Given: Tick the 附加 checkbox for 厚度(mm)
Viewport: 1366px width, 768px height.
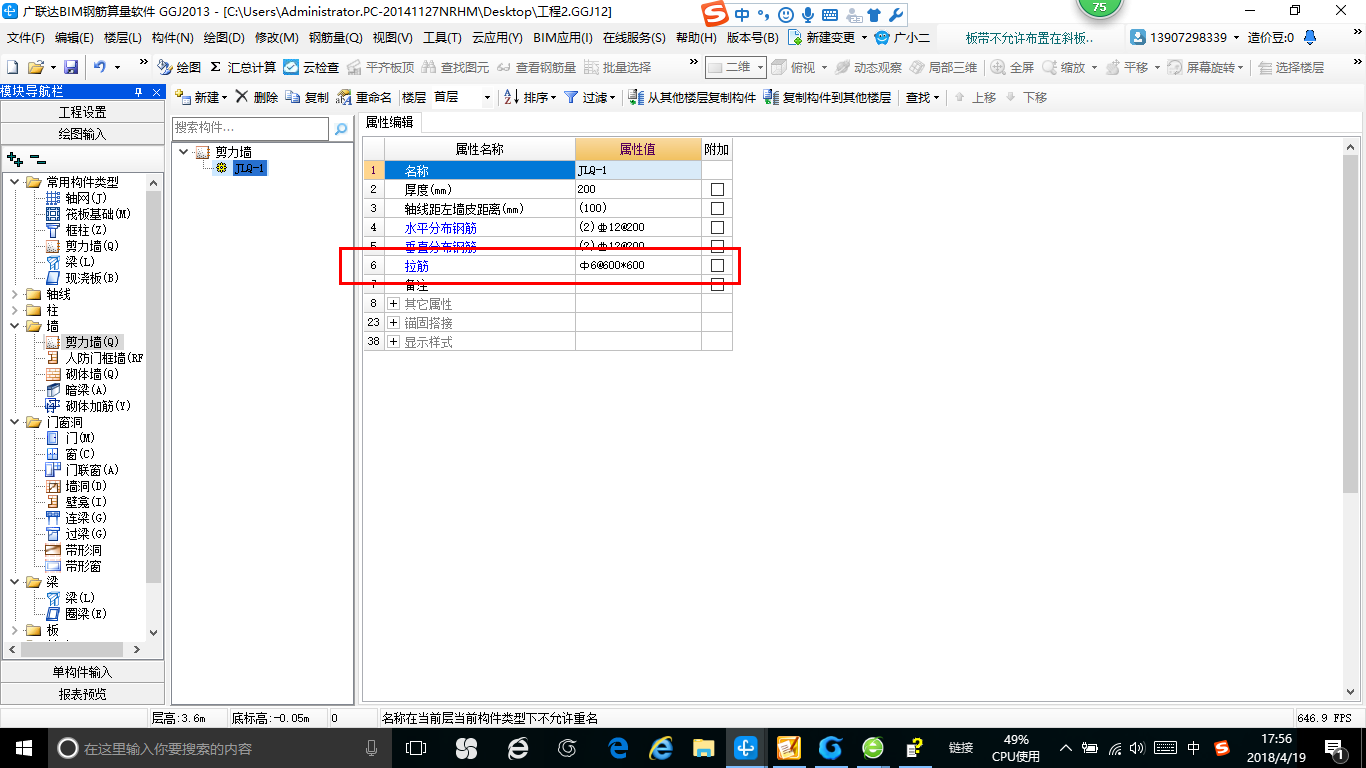Looking at the screenshot, I should tap(717, 189).
